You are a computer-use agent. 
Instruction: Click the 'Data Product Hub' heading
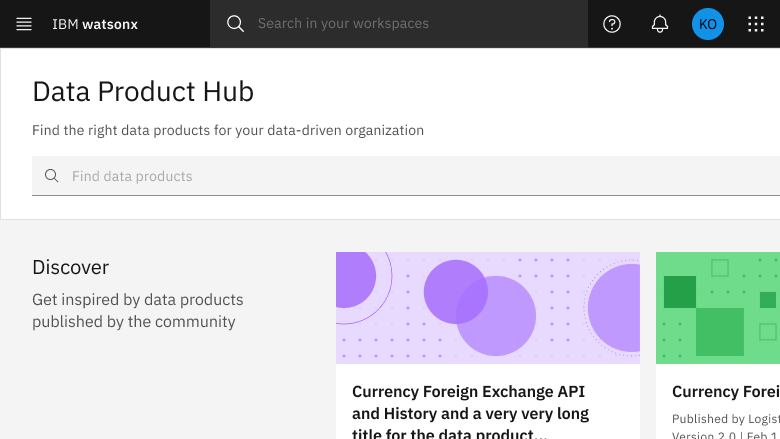coord(143,92)
